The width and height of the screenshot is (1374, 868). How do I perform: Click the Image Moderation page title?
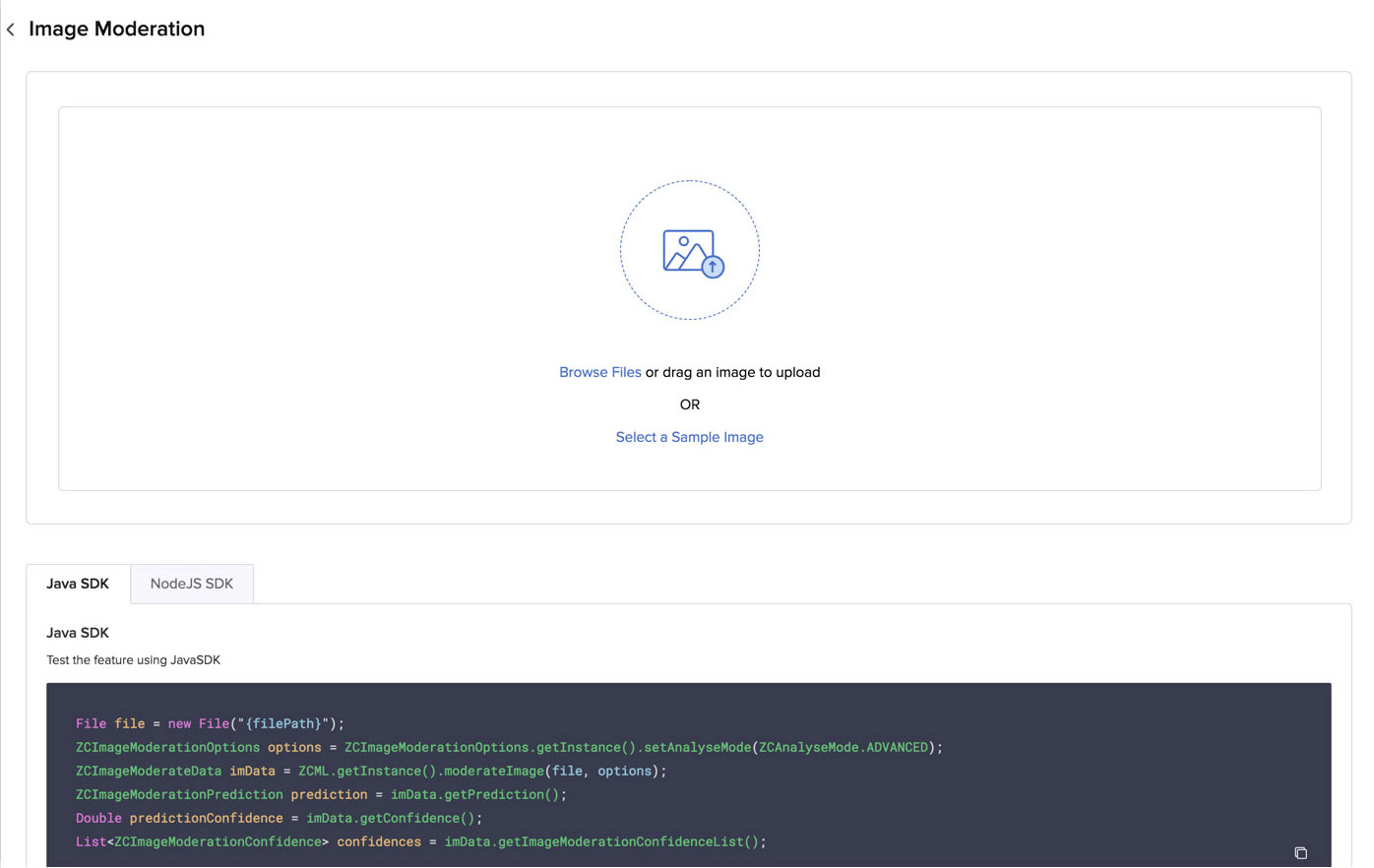pos(116,30)
